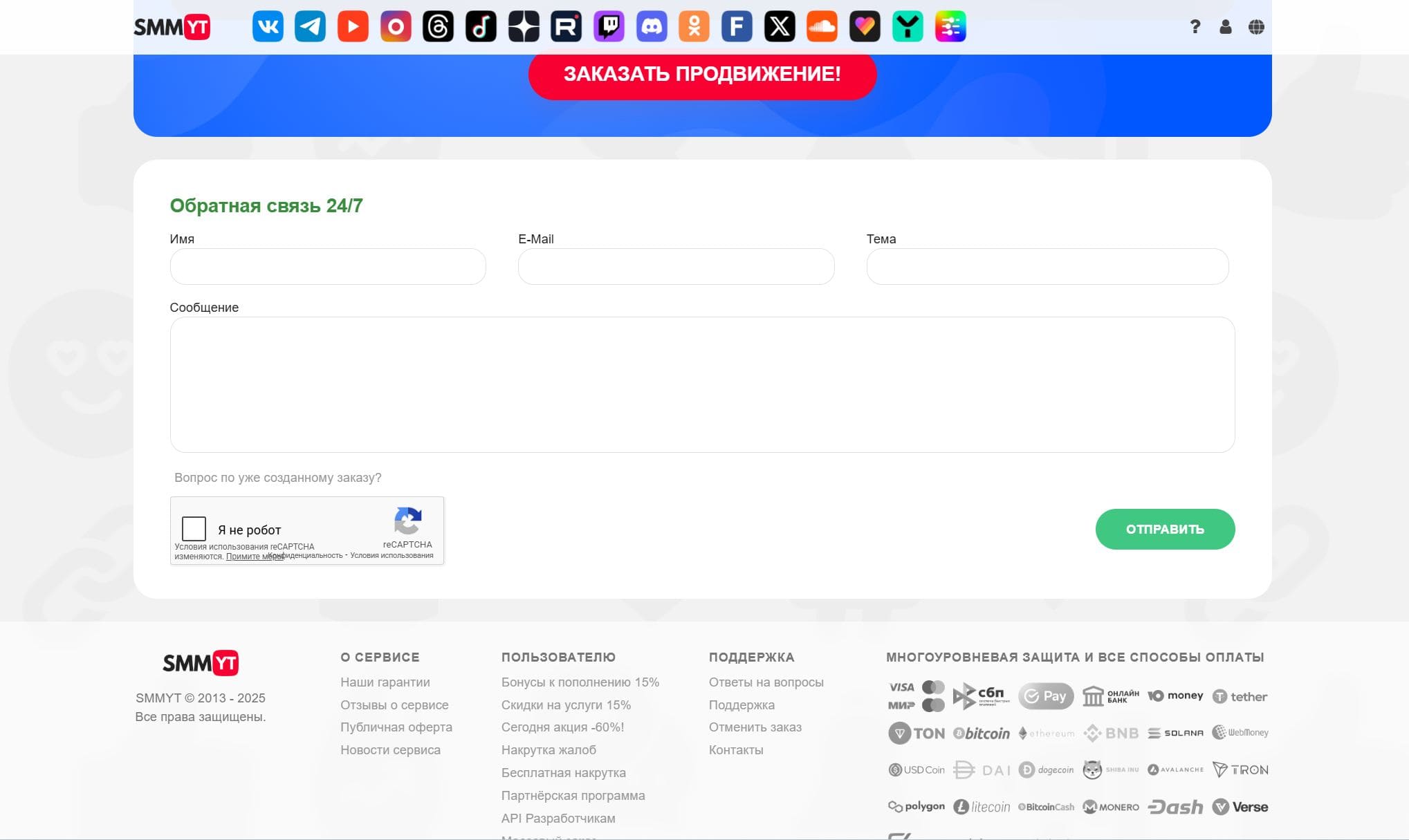Image resolution: width=1409 pixels, height=840 pixels.
Task: Select the TikTok icon
Action: [x=481, y=27]
